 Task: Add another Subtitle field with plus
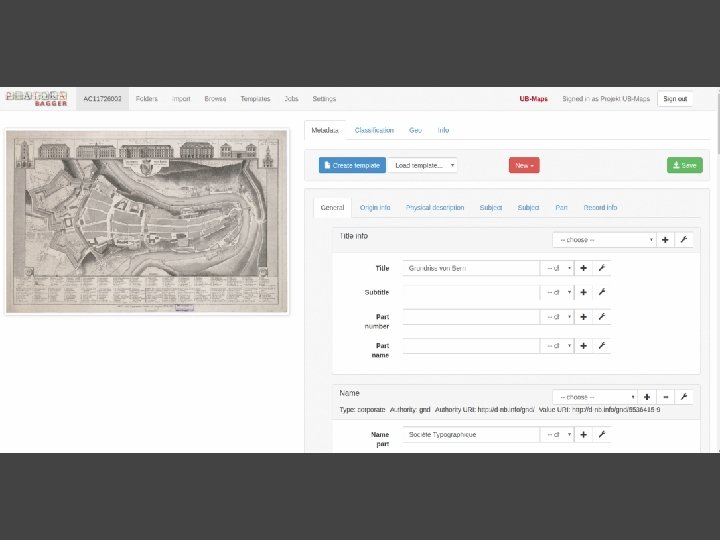(x=583, y=292)
